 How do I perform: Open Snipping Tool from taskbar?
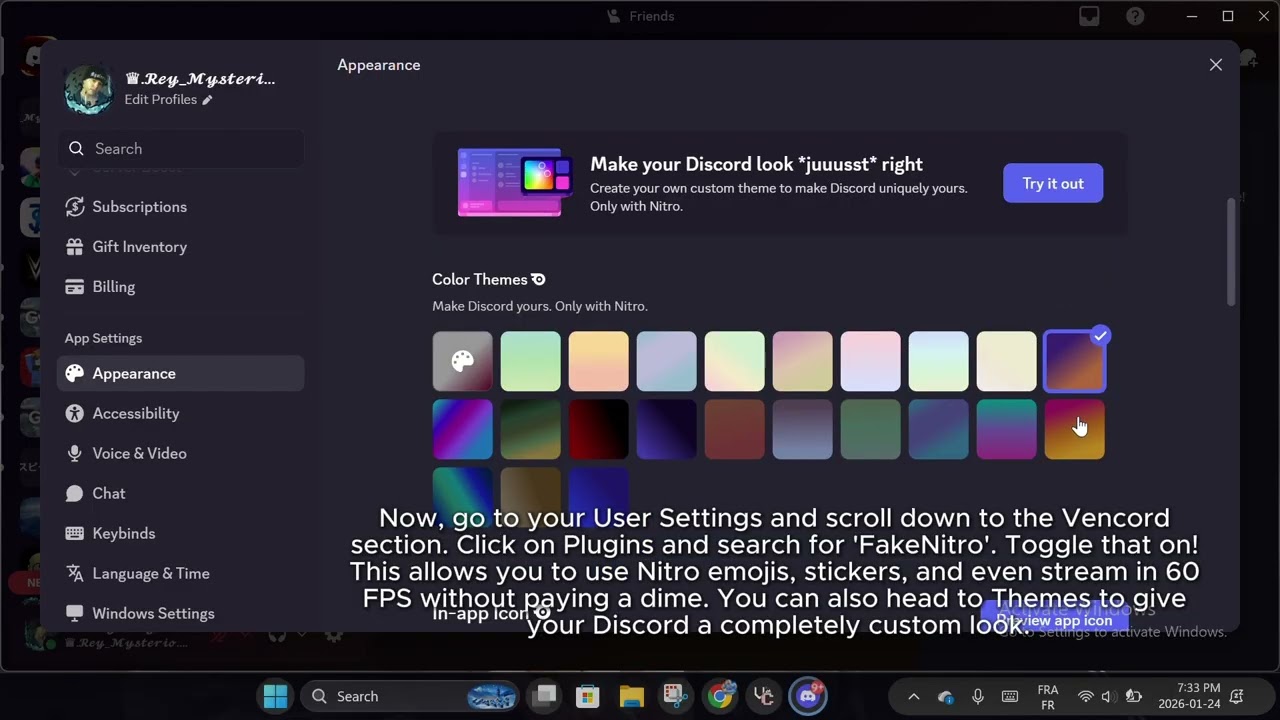tap(675, 696)
